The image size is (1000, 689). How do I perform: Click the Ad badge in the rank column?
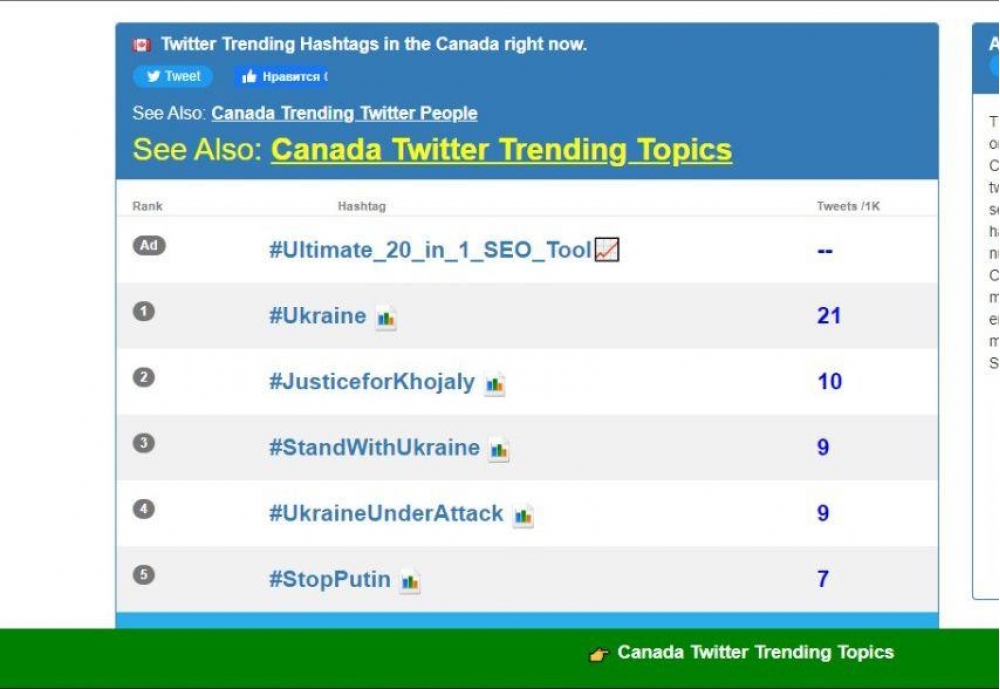(149, 246)
